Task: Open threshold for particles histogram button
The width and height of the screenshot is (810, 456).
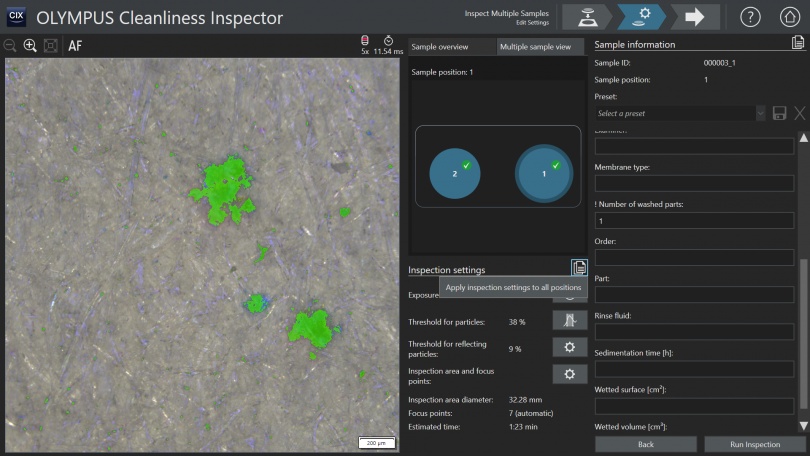Action: pyautogui.click(x=569, y=321)
